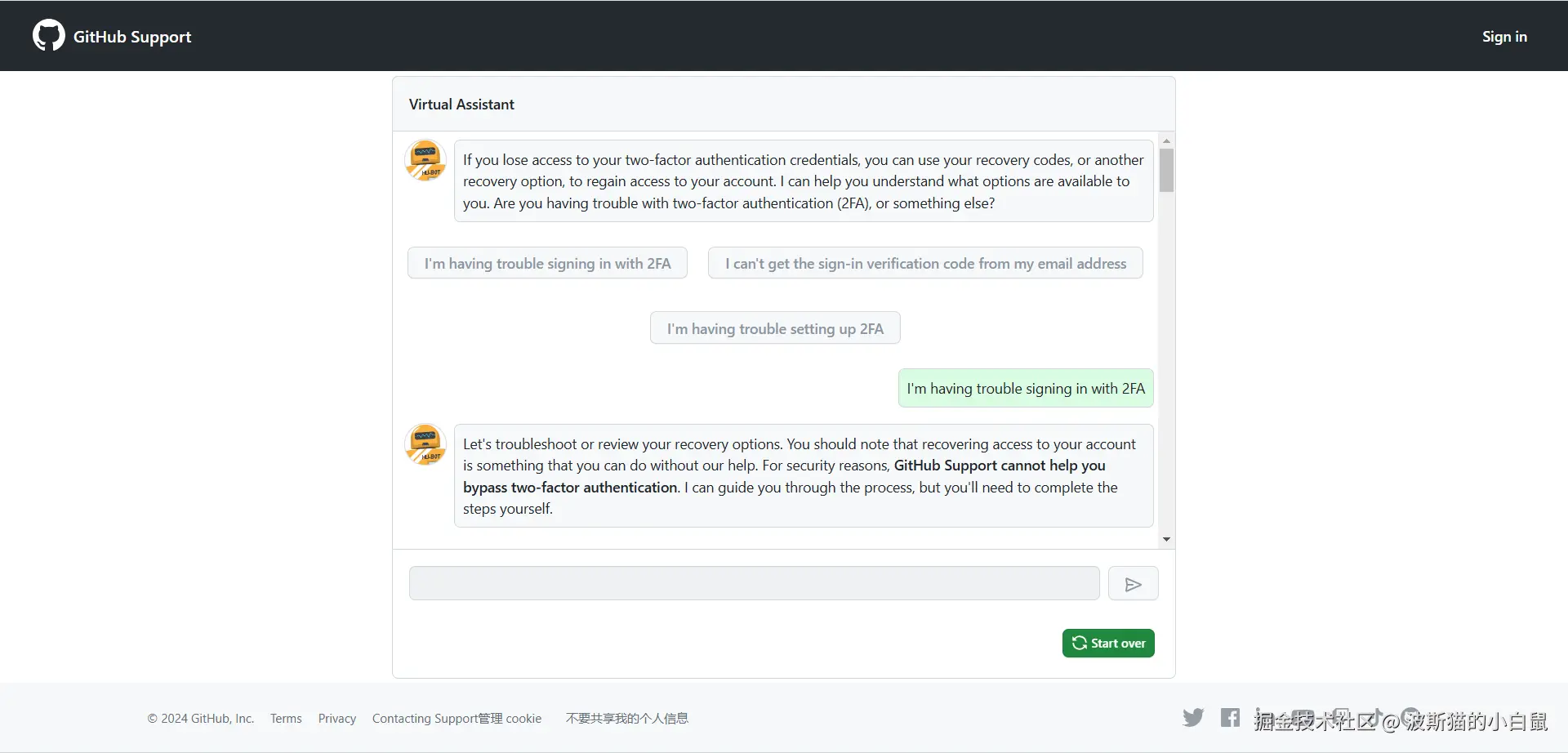This screenshot has height=753, width=1568.
Task: Click the chat scrollbar thumb
Action: tap(1167, 170)
